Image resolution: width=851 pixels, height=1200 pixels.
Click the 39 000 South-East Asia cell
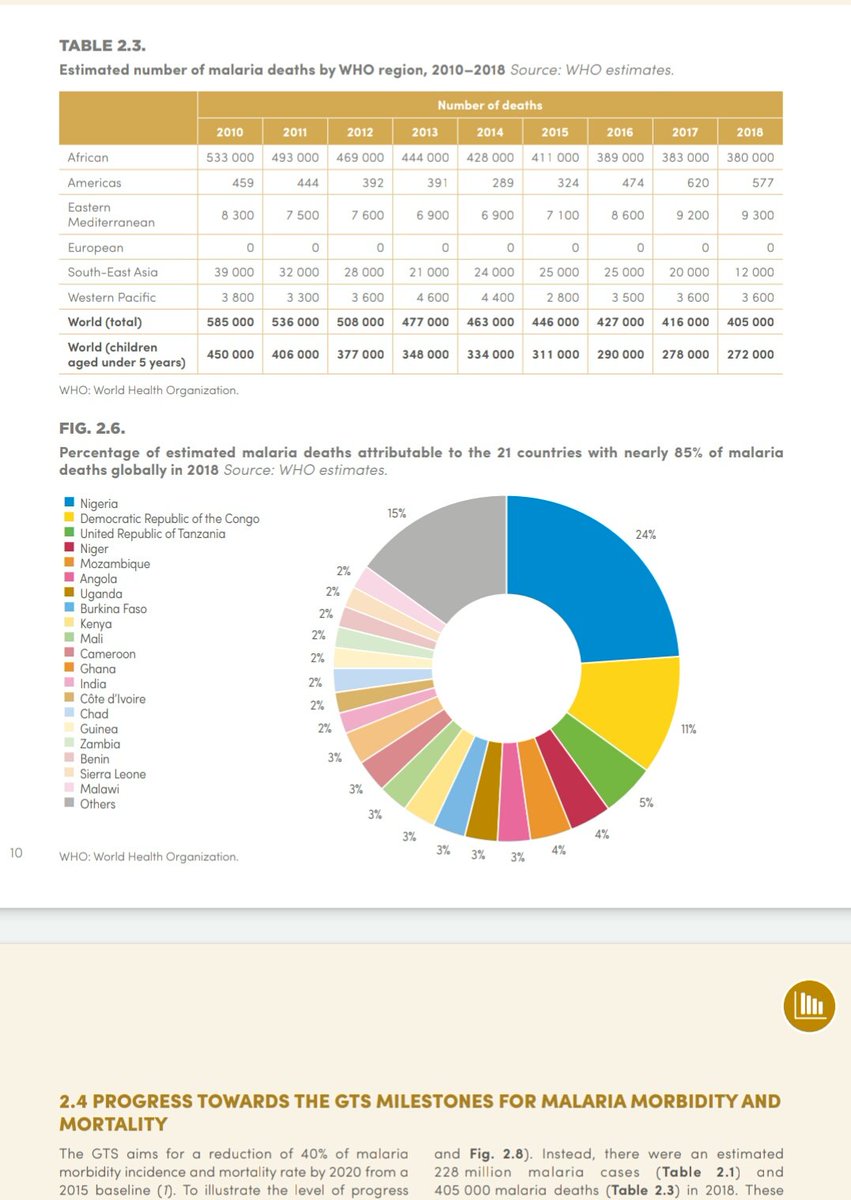(230, 272)
